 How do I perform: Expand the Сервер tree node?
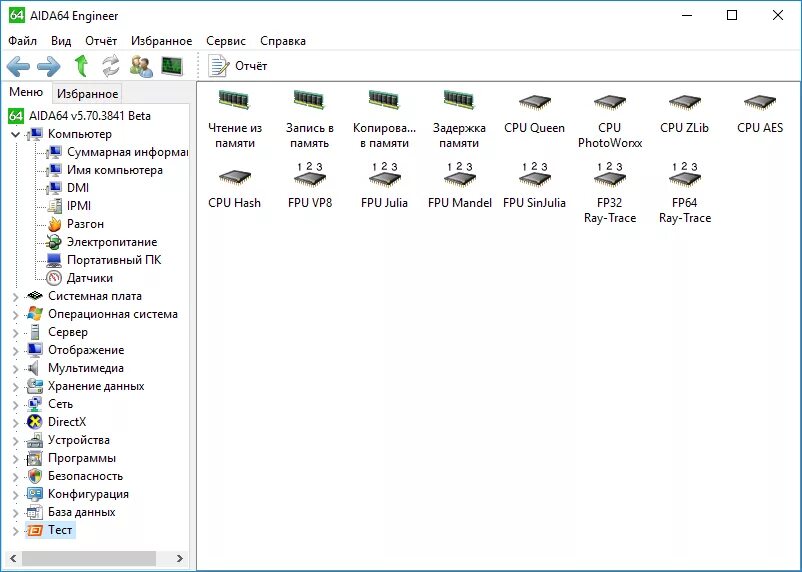click(15, 333)
